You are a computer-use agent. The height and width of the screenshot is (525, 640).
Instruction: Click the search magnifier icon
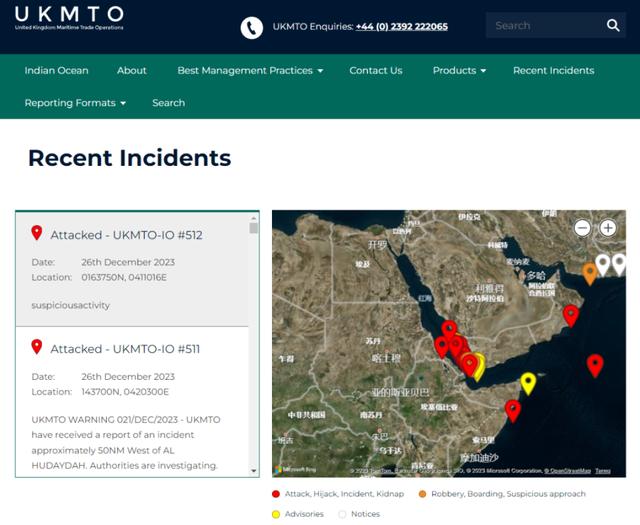coord(613,25)
